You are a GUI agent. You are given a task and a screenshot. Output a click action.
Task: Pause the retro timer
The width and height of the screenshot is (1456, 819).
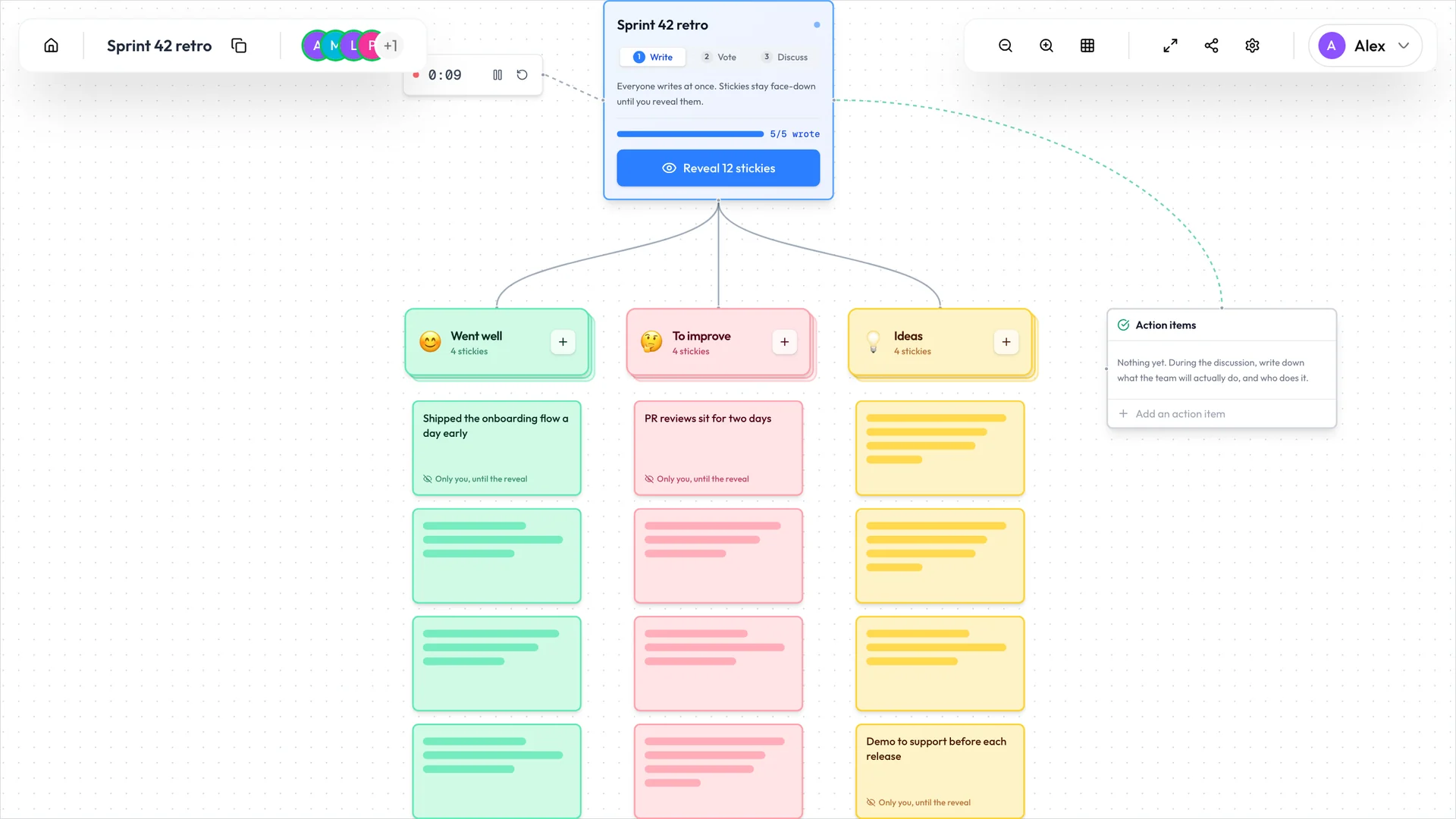[x=497, y=75]
